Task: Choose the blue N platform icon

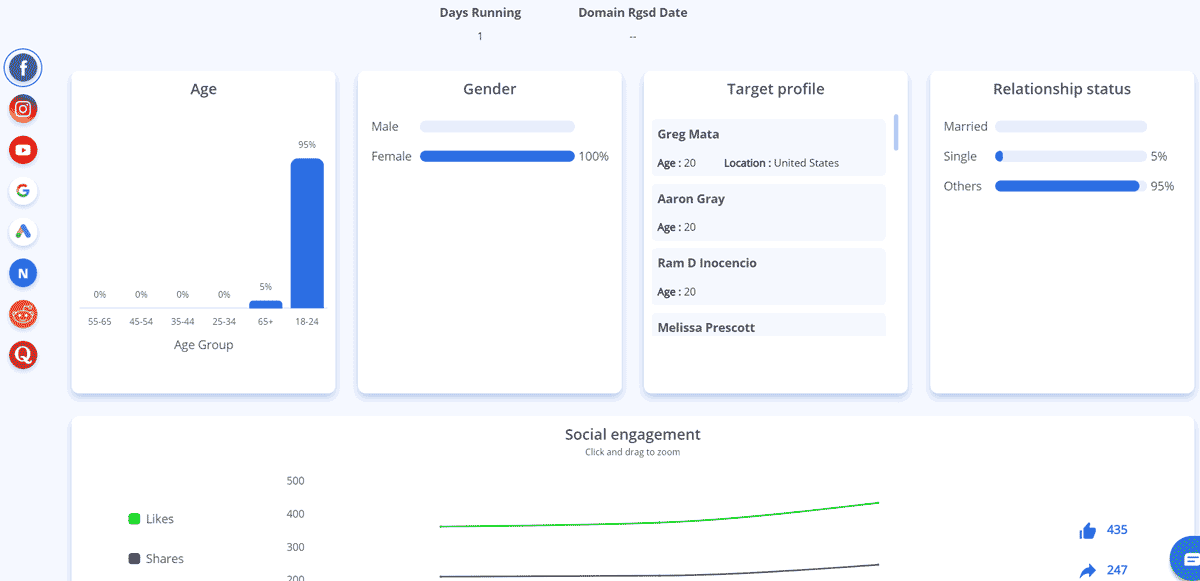Action: click(23, 272)
